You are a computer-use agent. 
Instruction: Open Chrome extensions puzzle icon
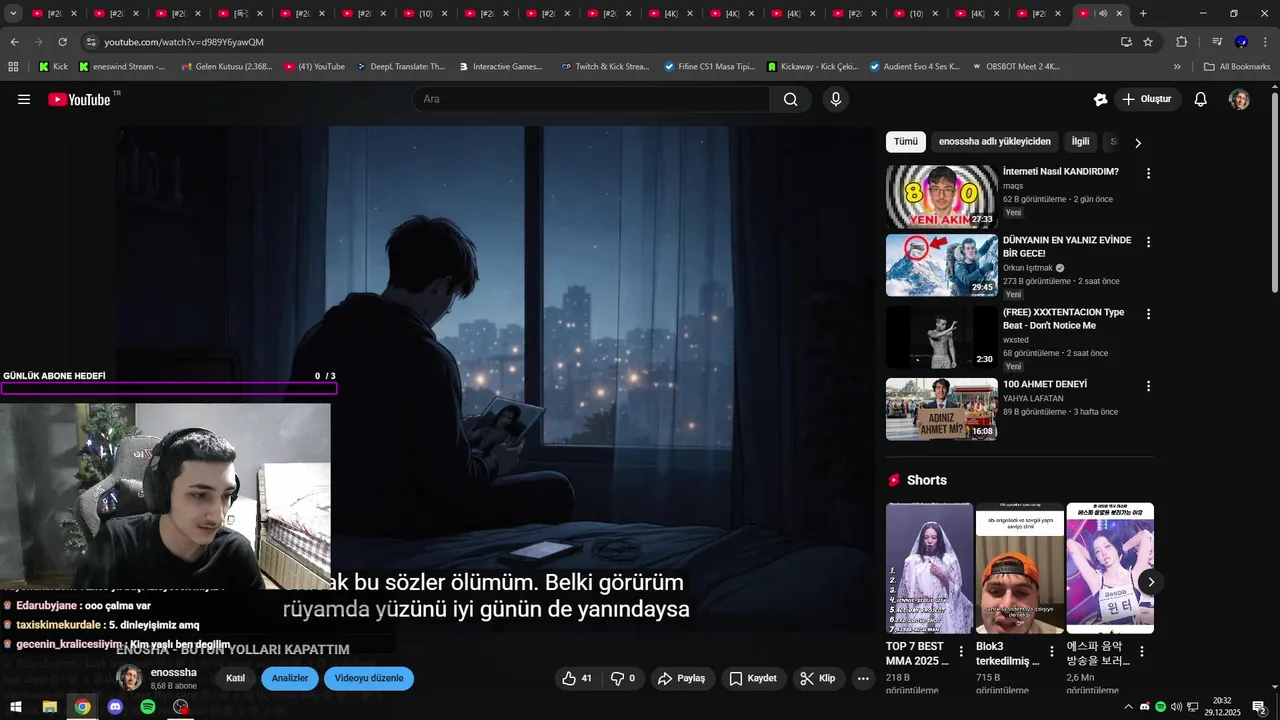coord(1182,42)
